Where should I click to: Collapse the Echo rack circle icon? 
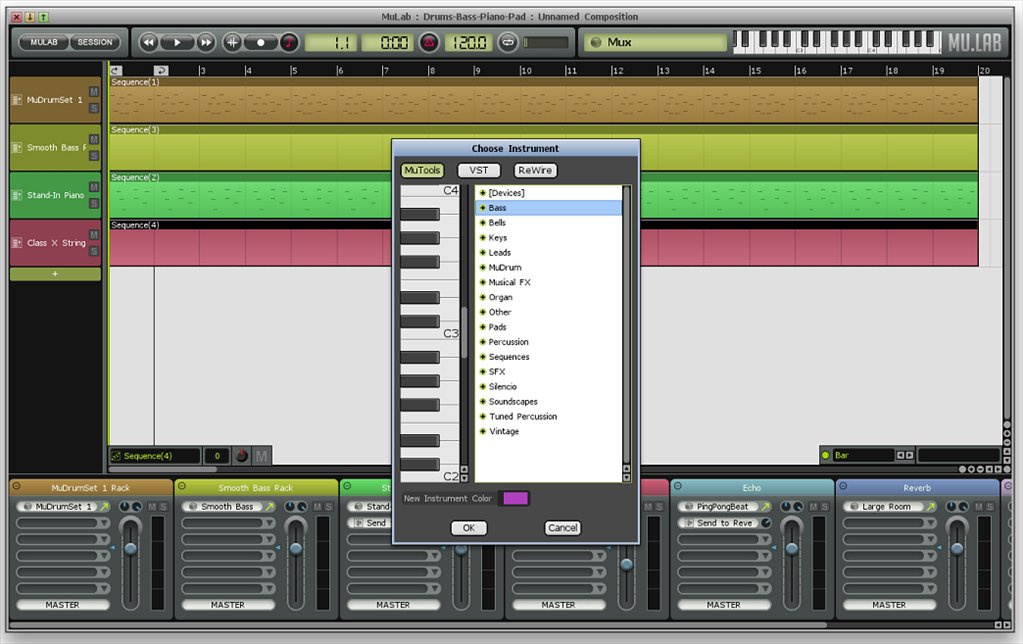click(678, 486)
